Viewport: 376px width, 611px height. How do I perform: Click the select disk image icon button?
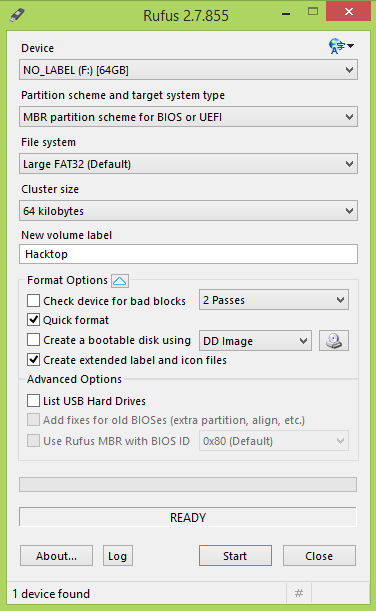point(334,341)
